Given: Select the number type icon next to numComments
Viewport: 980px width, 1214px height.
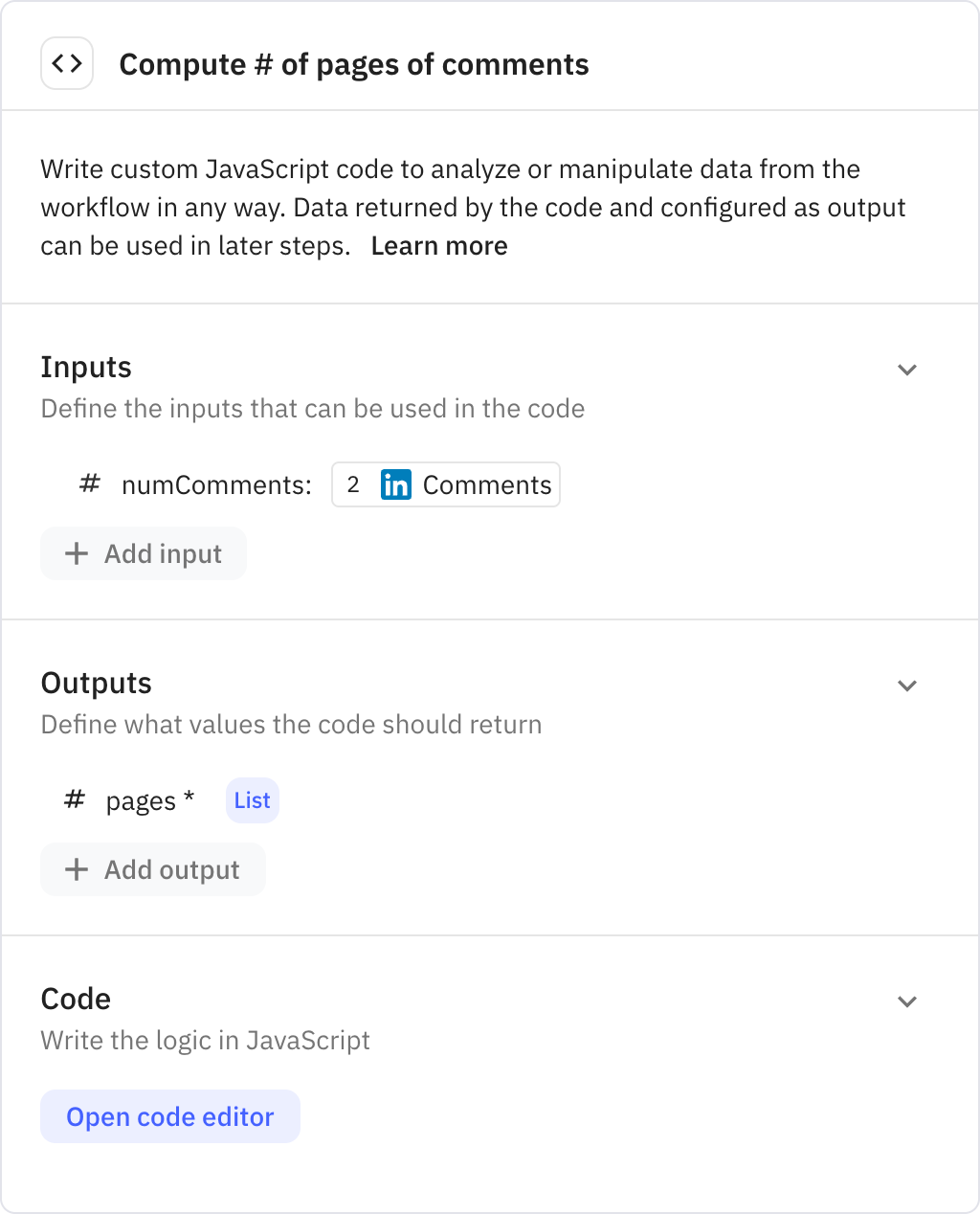Looking at the screenshot, I should tap(88, 483).
